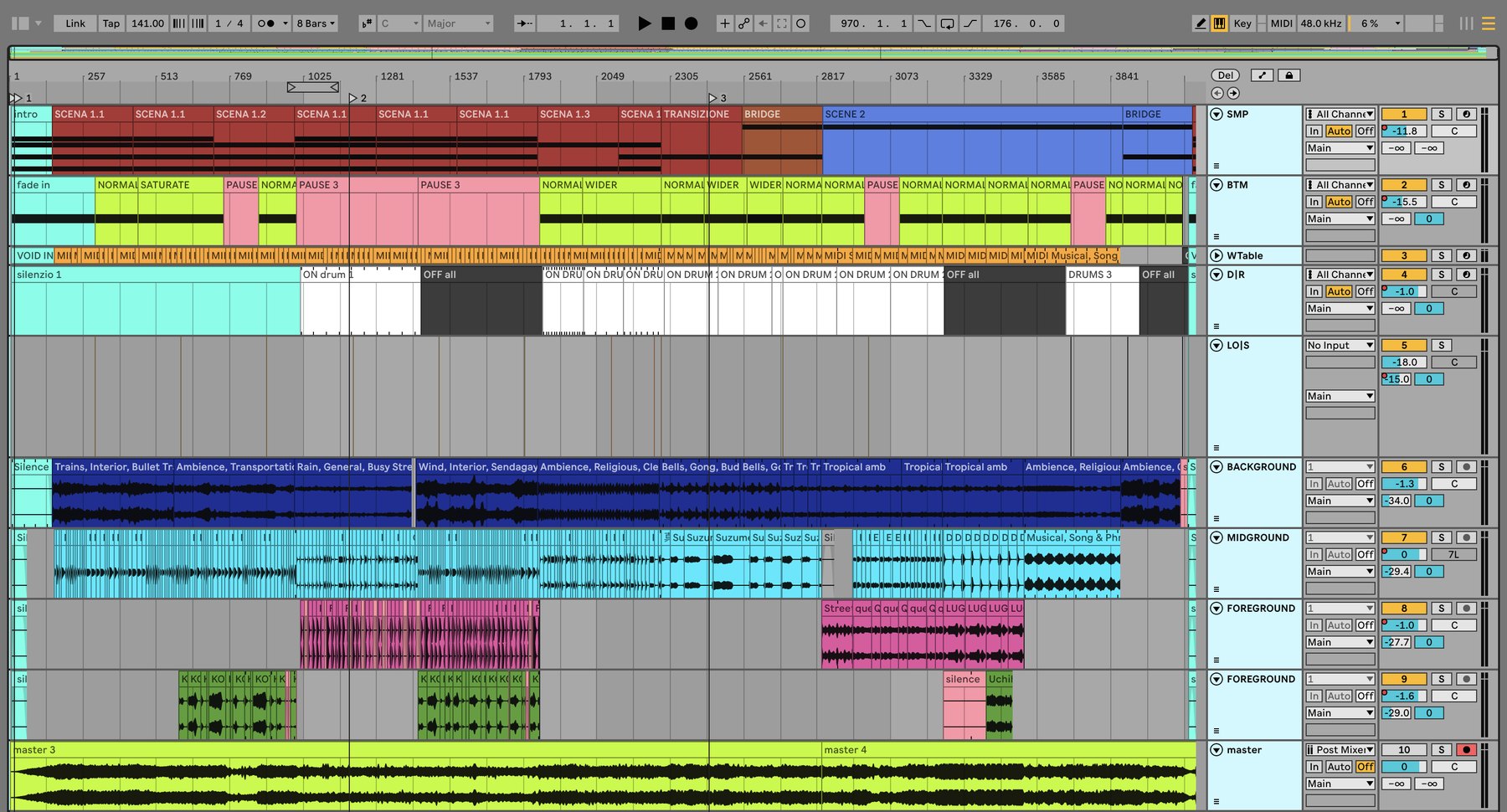Toggle the Computer MIDI Keyboard icon

click(1219, 23)
